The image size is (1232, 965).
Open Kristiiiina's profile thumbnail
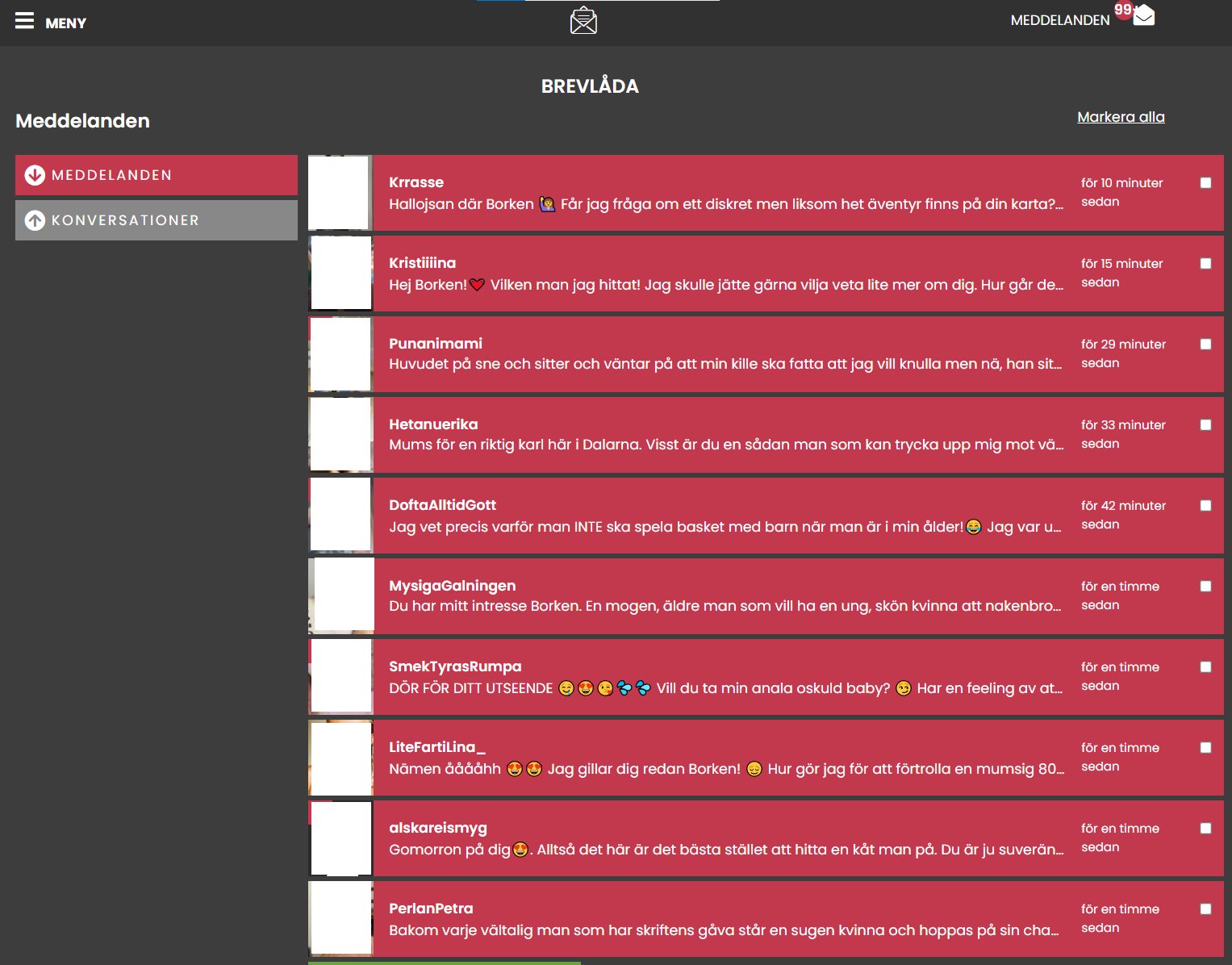pos(340,274)
